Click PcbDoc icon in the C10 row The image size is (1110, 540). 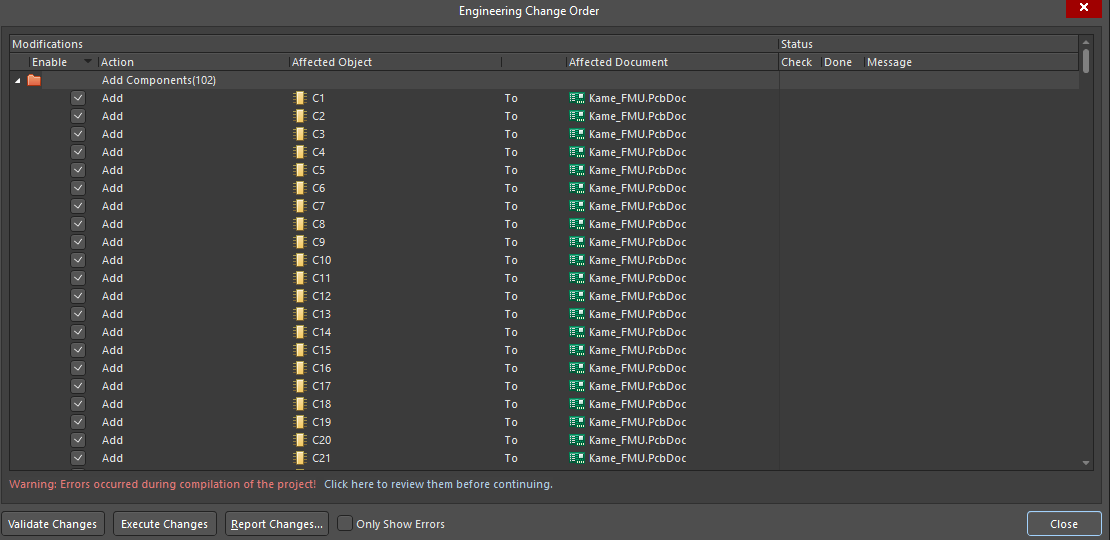coord(577,260)
